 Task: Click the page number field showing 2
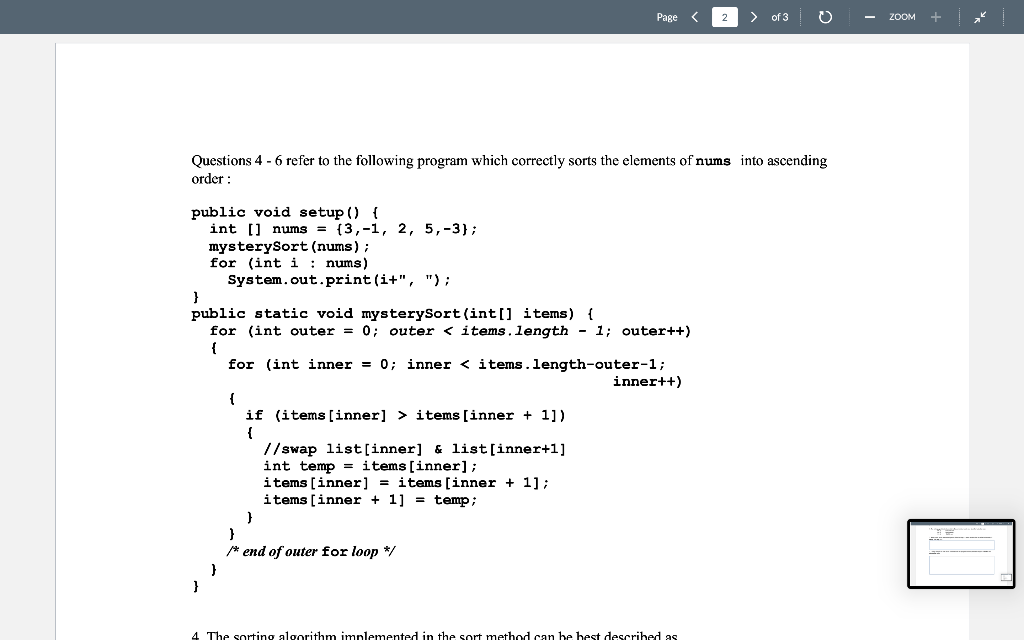coord(724,17)
